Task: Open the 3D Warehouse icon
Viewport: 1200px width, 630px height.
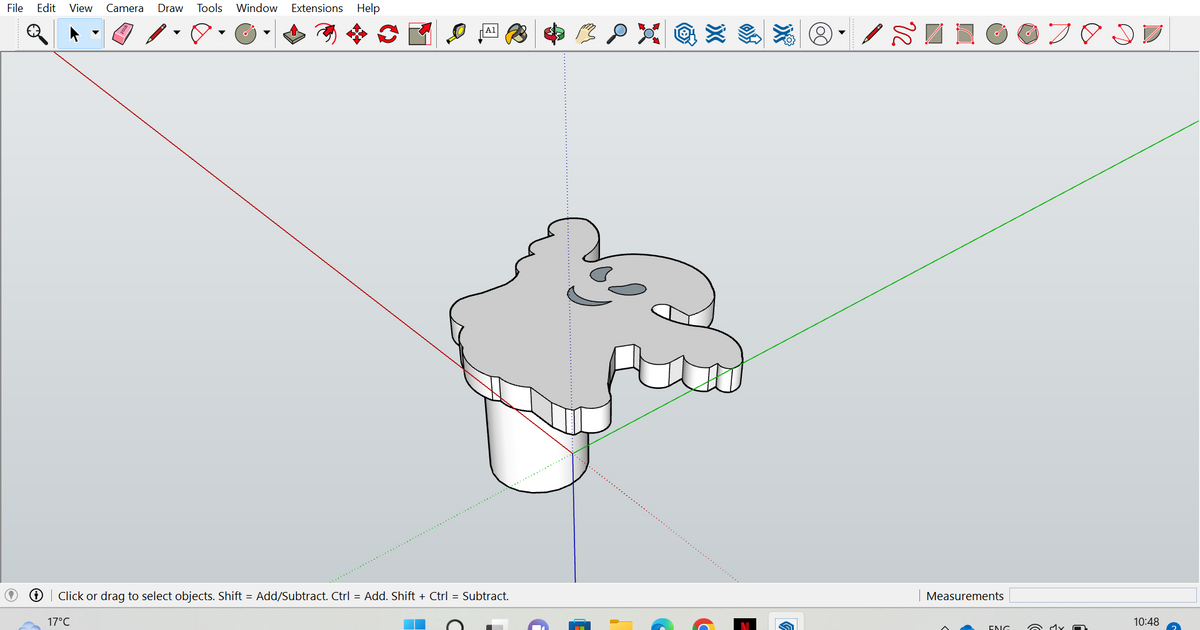Action: coord(685,34)
